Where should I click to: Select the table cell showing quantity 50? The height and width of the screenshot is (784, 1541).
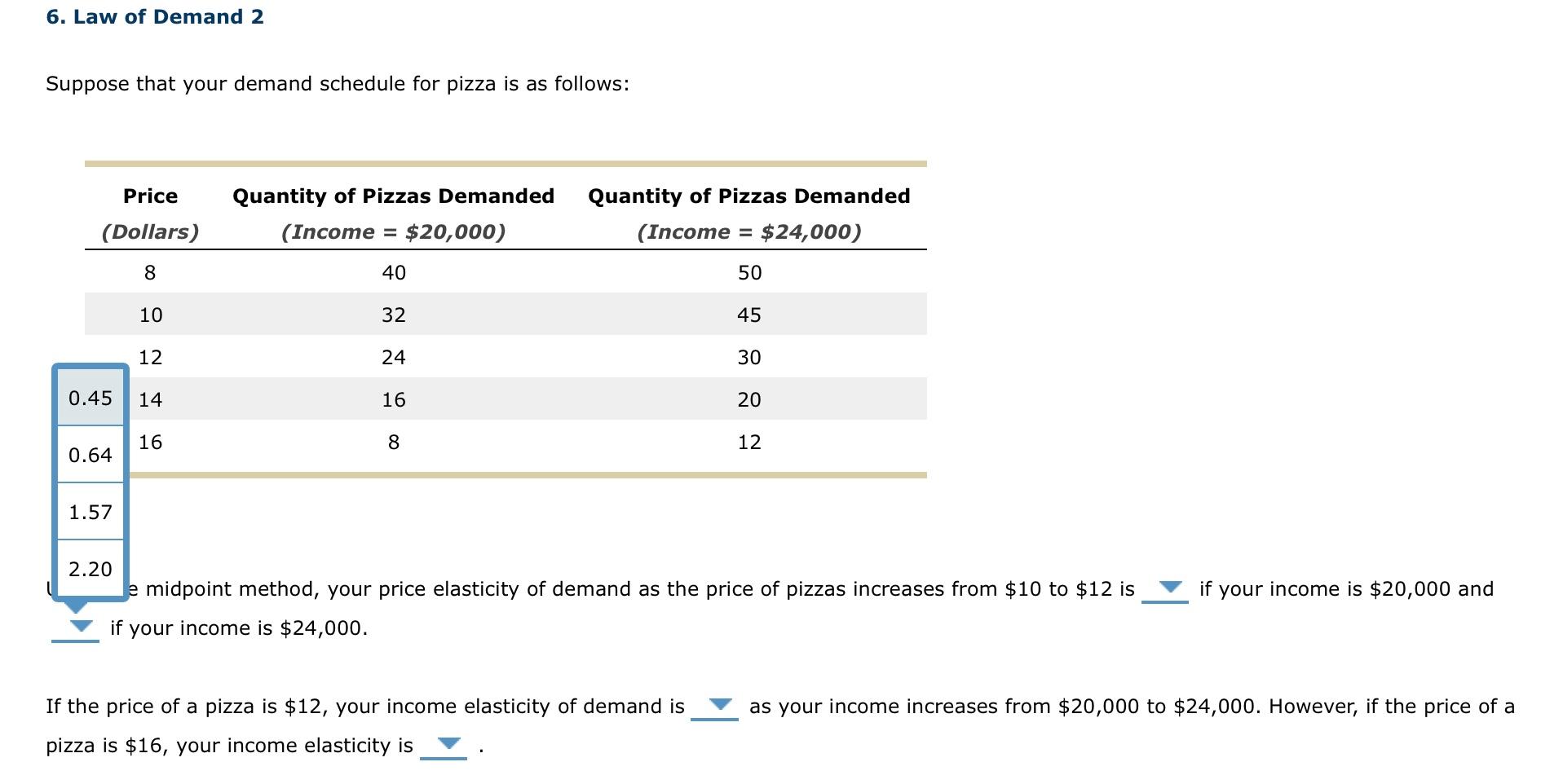coord(750,272)
